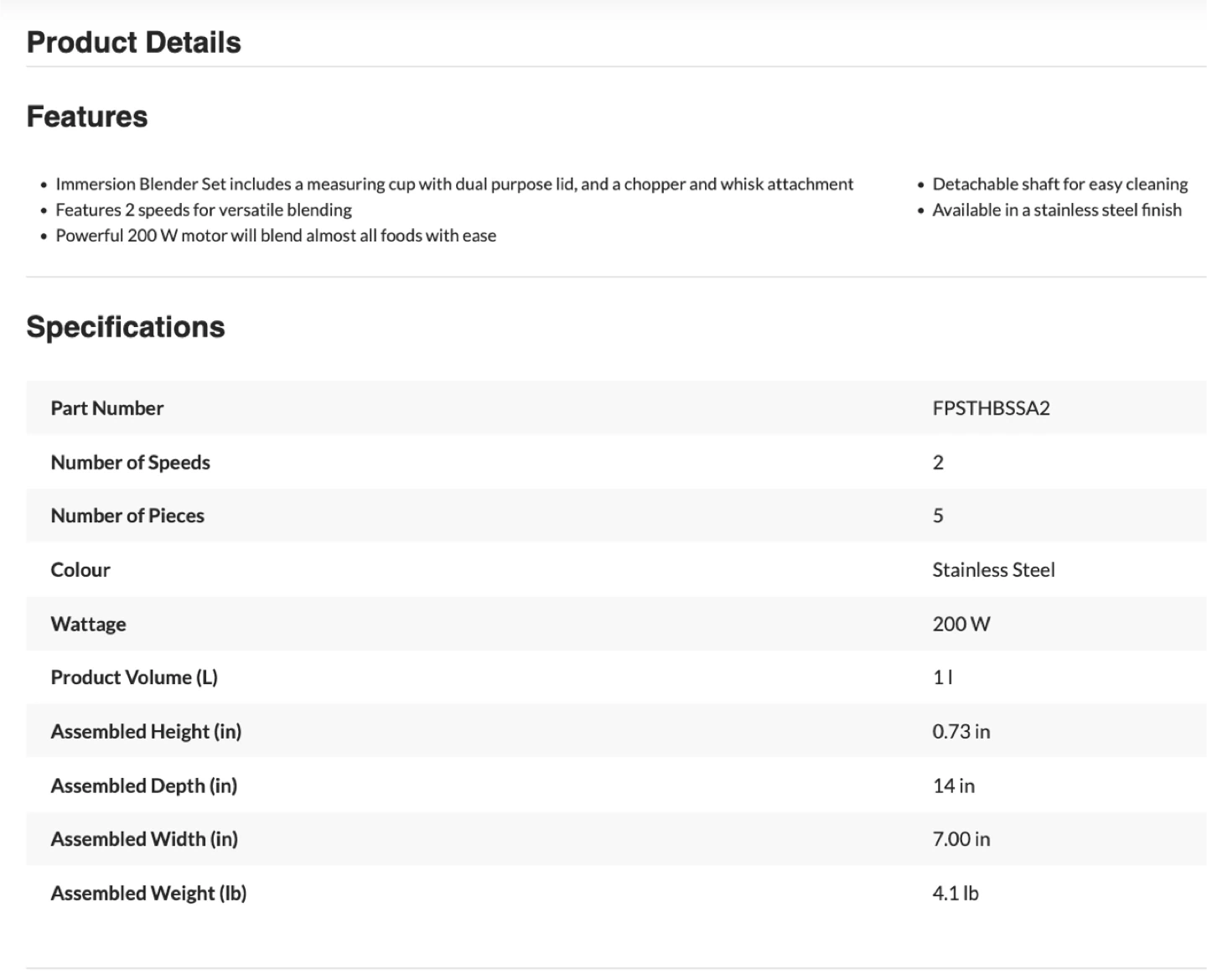The height and width of the screenshot is (980, 1207).
Task: Click the Specifications section heading
Action: 126,327
